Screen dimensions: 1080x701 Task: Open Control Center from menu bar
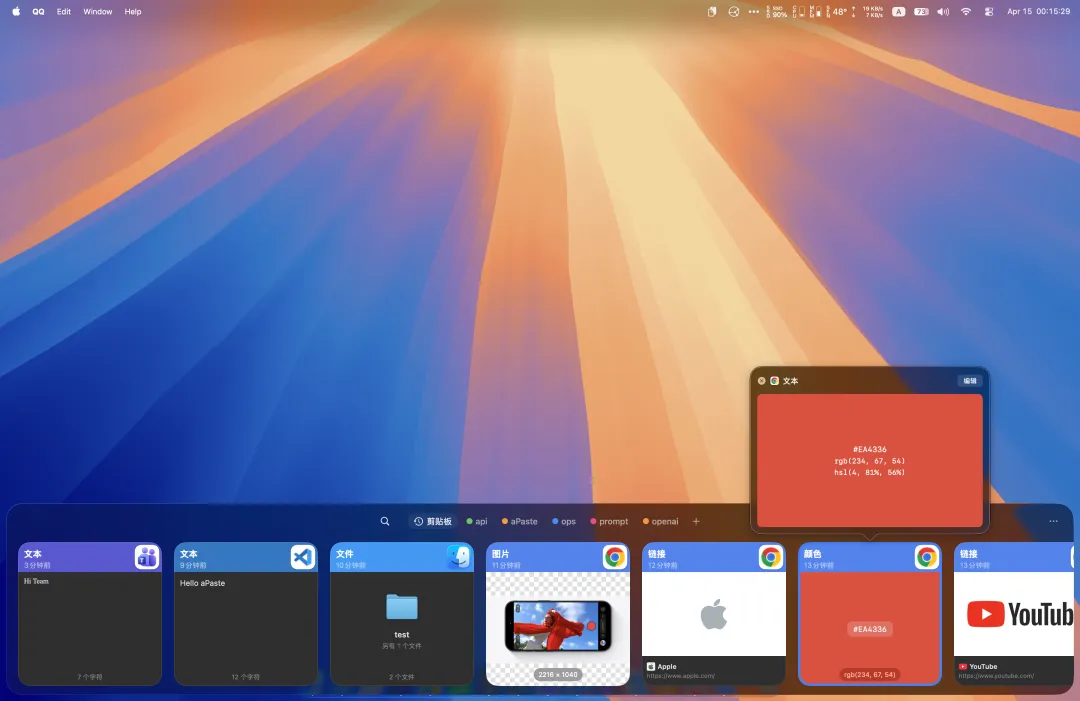[x=988, y=12]
